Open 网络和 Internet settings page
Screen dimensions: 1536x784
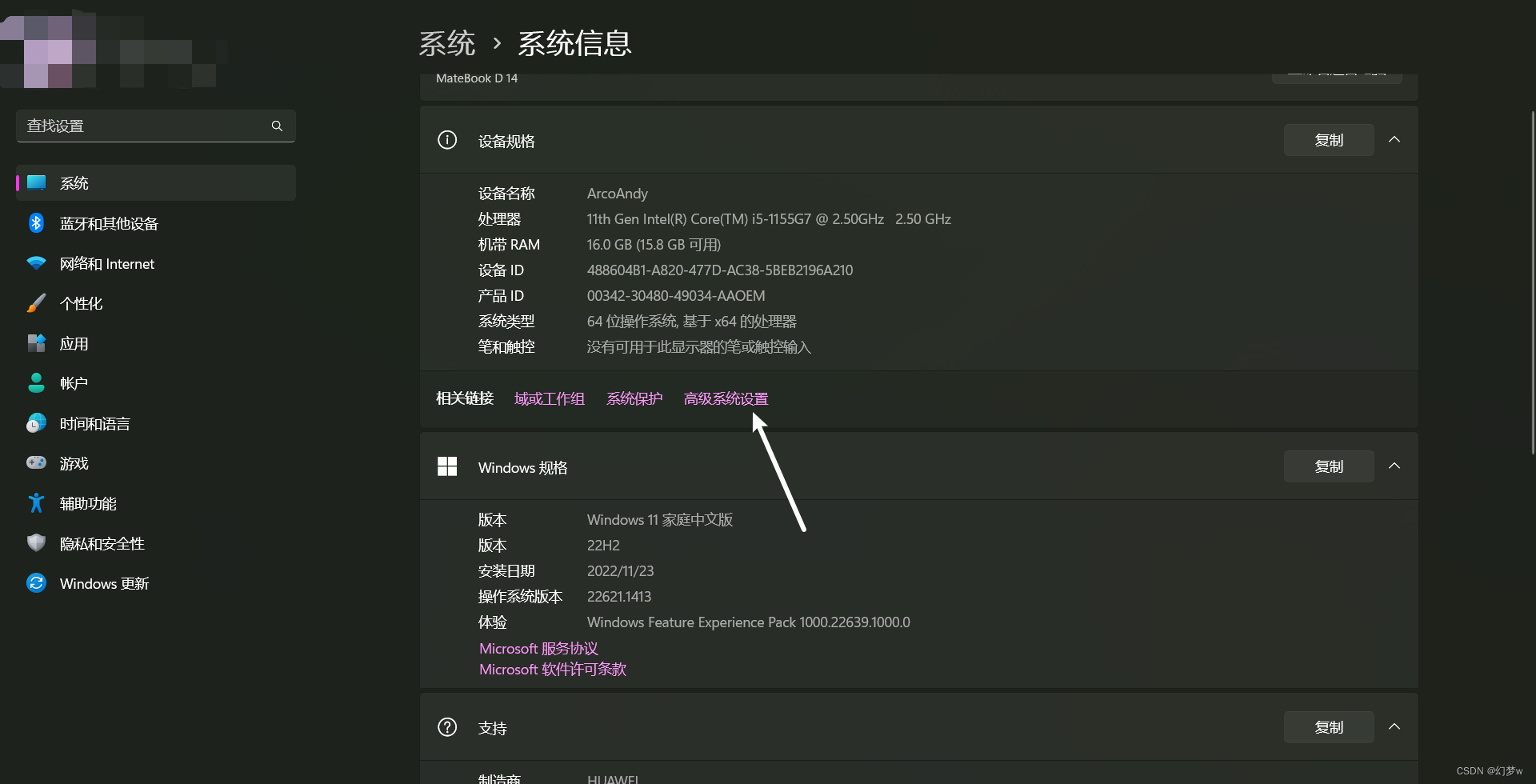point(156,263)
